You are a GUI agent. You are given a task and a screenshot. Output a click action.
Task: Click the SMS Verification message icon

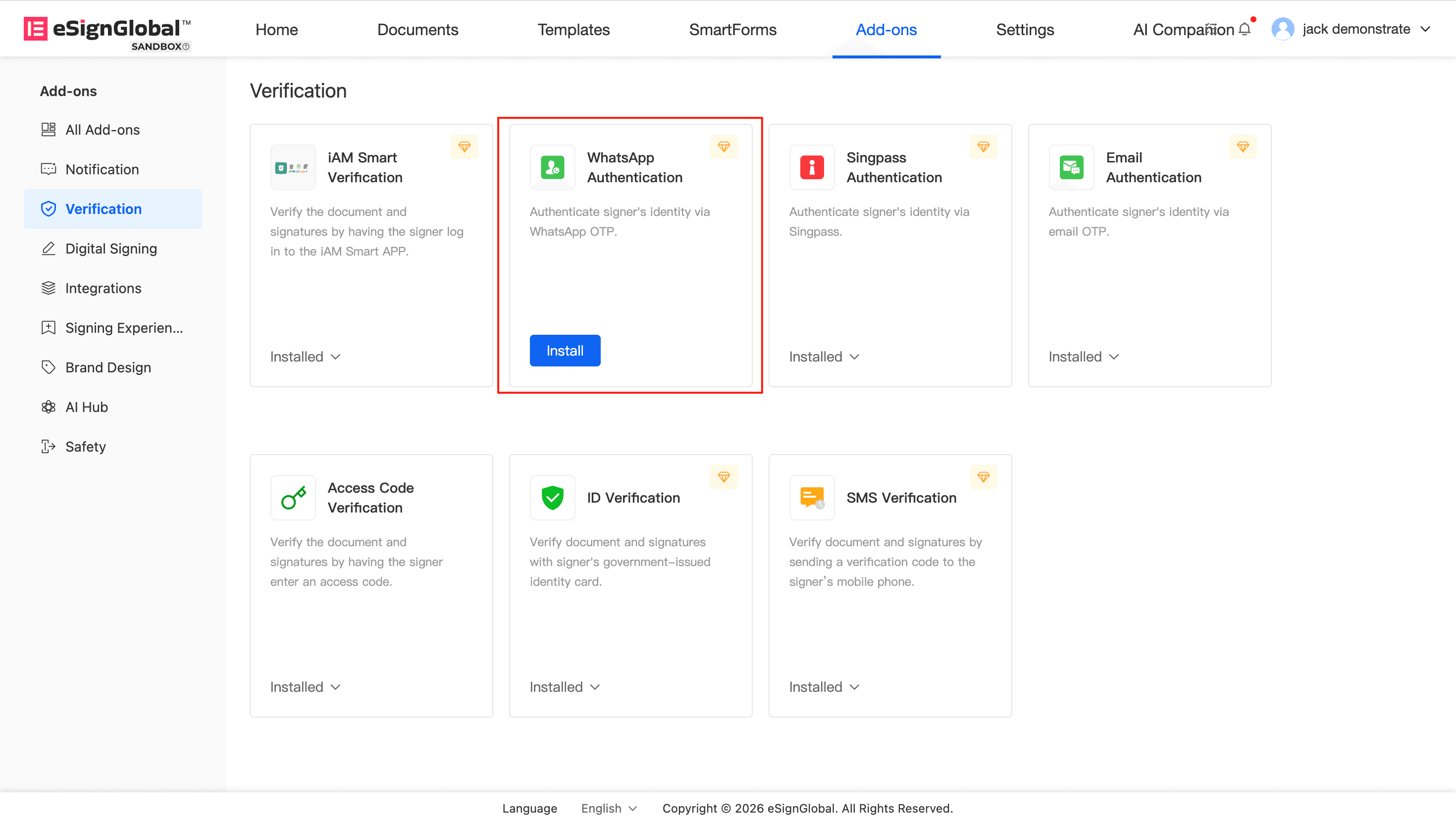(812, 498)
